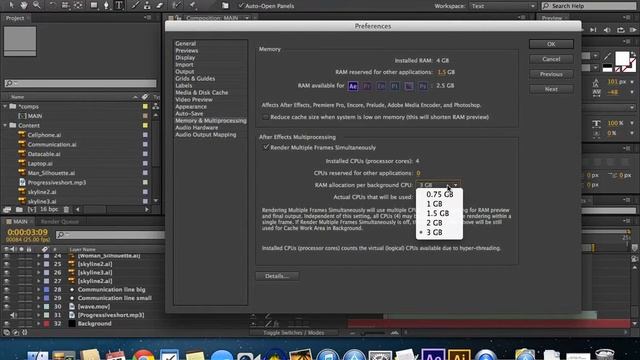The image size is (640, 360).
Task: Expand layer 31 Progressiveshort.mp3 properties
Action: click(38, 315)
